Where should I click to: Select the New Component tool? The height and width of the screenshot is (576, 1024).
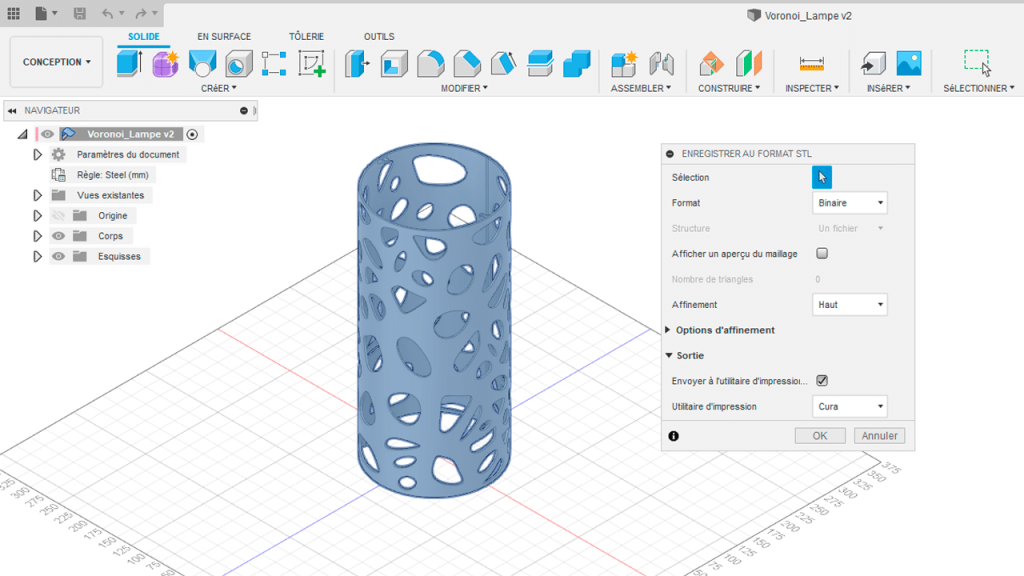pyautogui.click(x=624, y=64)
